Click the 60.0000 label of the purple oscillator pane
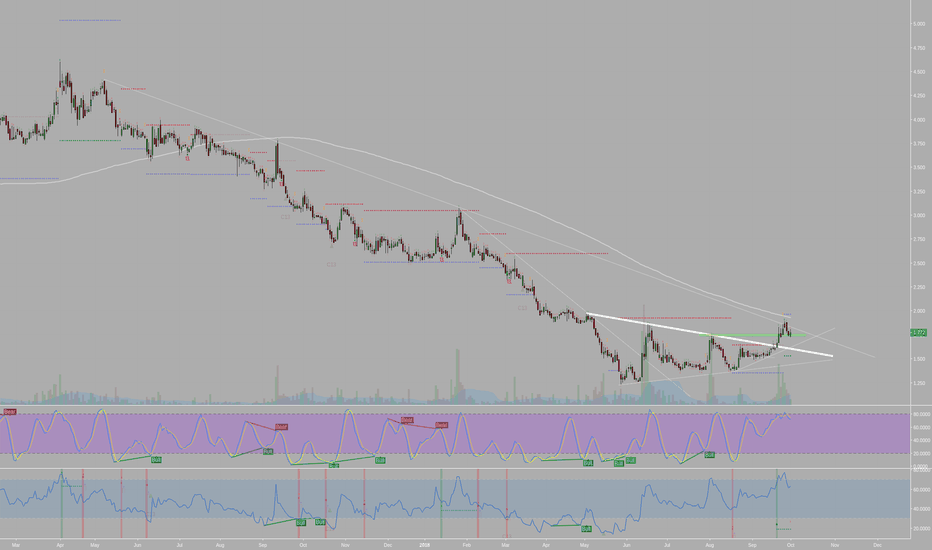Image resolution: width=932 pixels, height=550 pixels. [921, 428]
